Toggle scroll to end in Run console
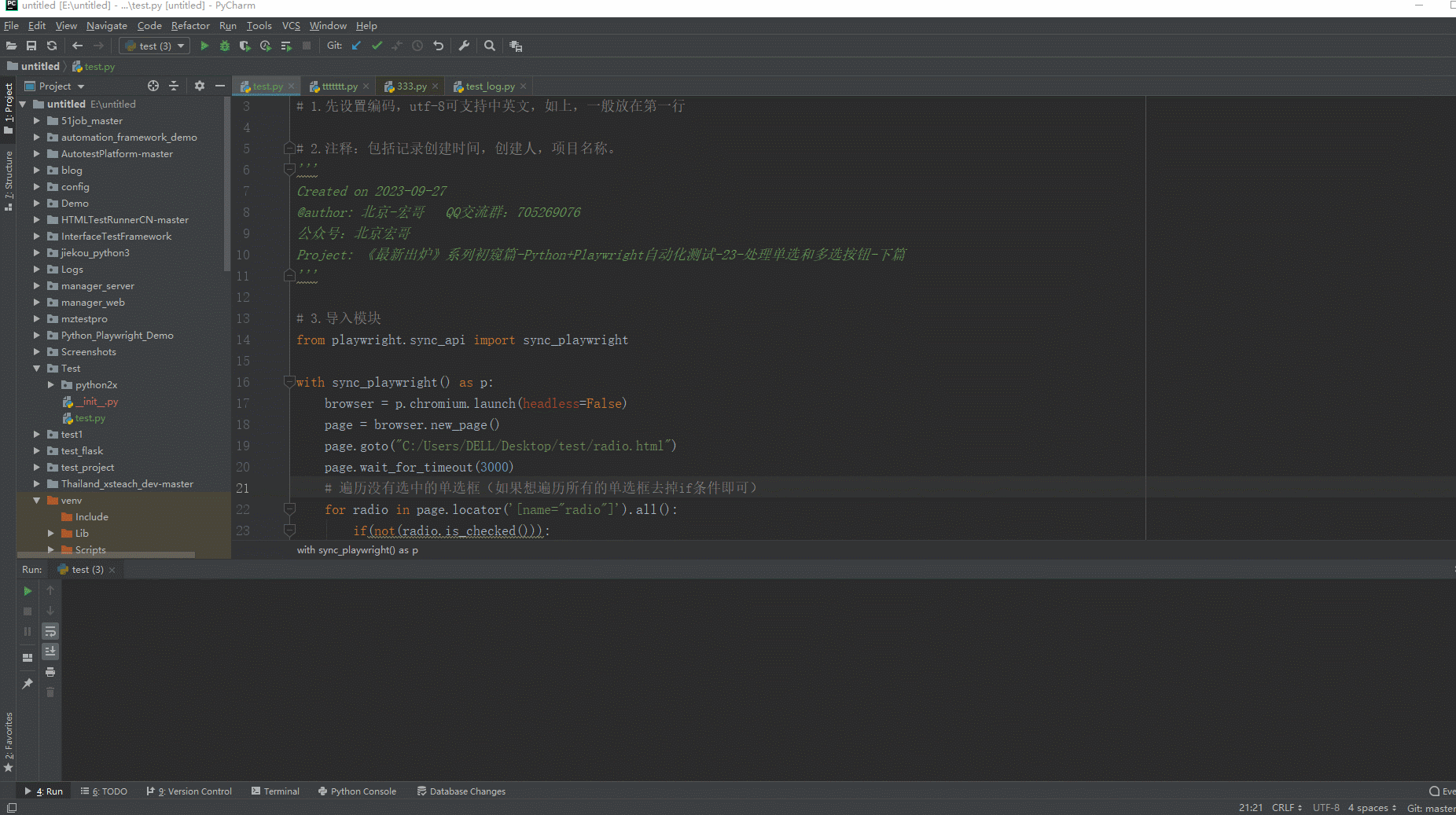Viewport: 1456px width, 815px height. [x=50, y=652]
